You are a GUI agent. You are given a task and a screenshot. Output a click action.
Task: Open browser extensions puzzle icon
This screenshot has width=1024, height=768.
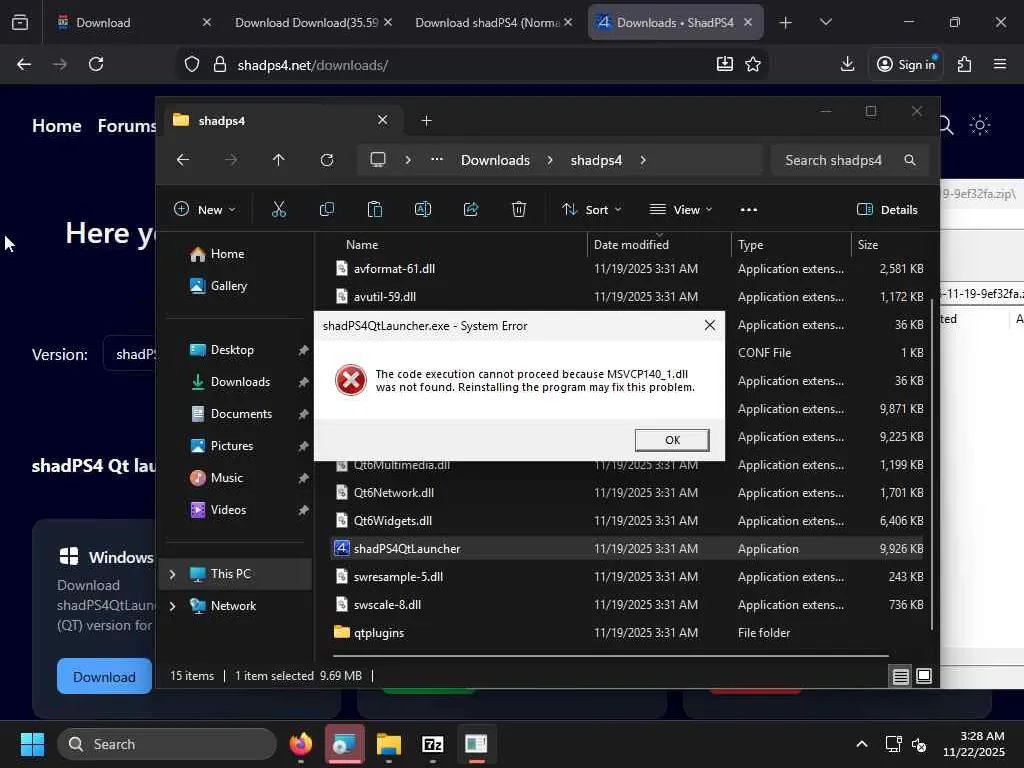point(964,64)
